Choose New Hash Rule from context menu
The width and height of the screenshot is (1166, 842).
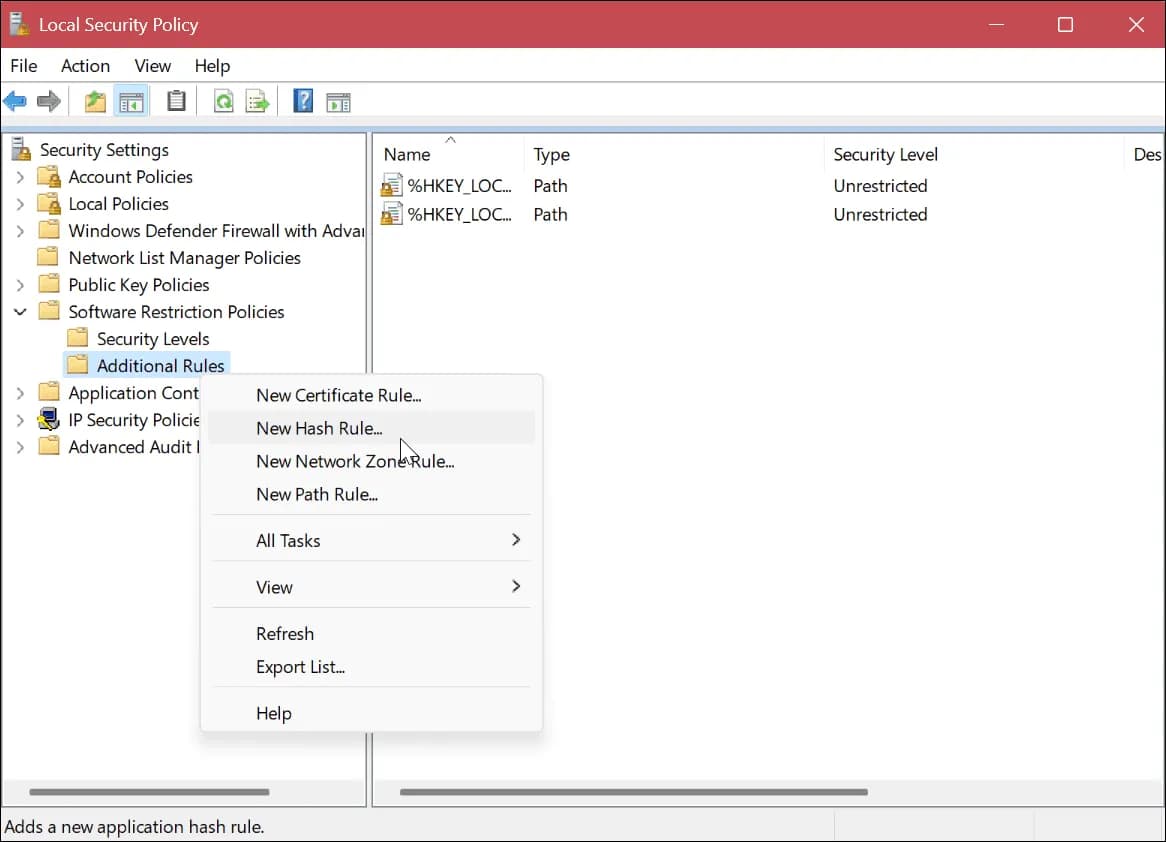(319, 428)
